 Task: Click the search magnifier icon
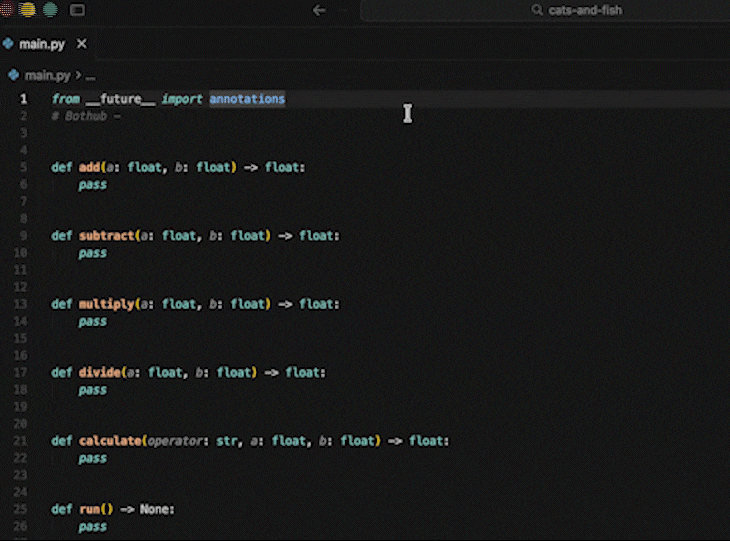[x=537, y=10]
